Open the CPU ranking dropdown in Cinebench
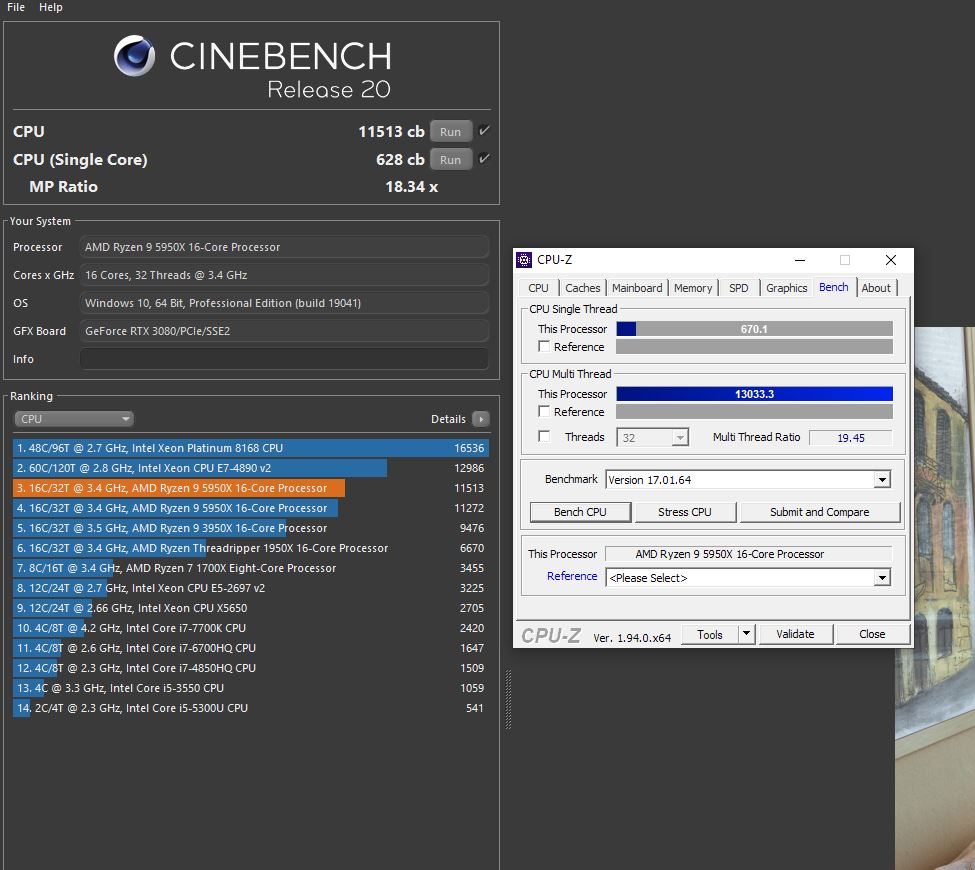 coord(74,419)
